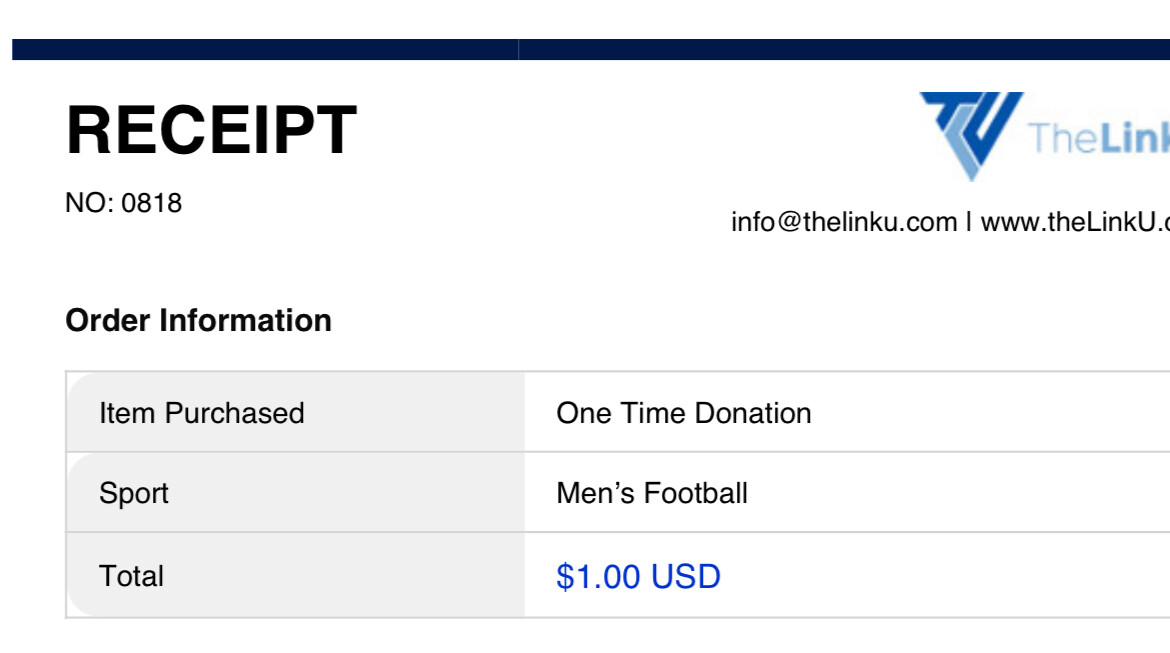Select the receipt number NO: 0818
Screen dimensions: 1170x653
(123, 203)
